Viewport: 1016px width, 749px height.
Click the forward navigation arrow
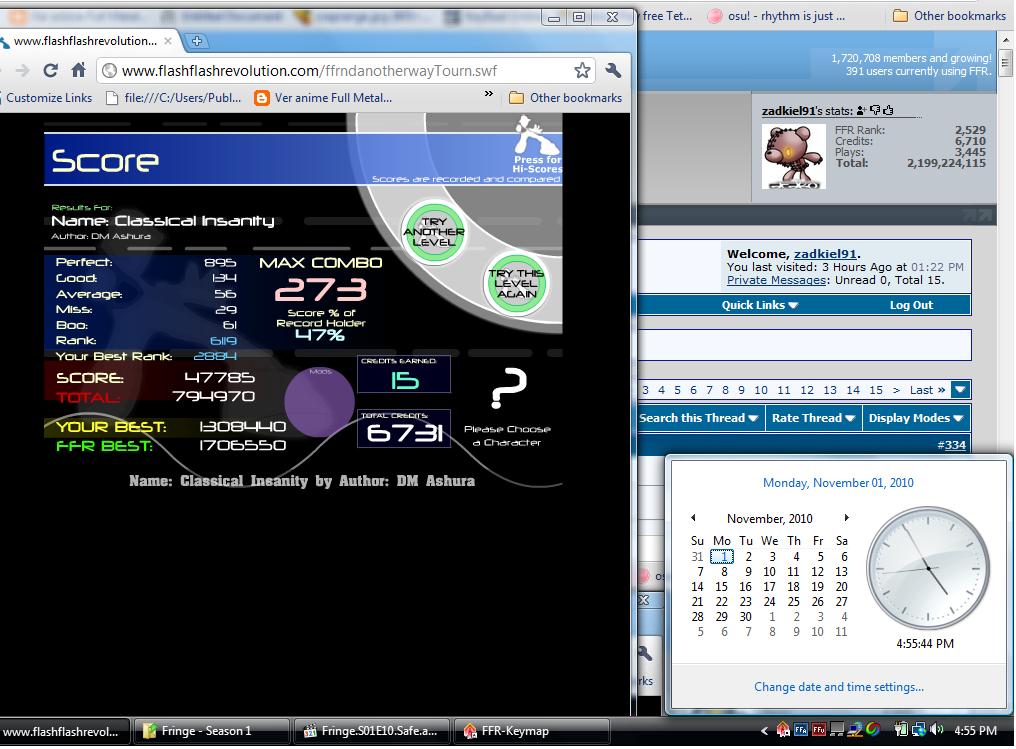pyautogui.click(x=23, y=70)
